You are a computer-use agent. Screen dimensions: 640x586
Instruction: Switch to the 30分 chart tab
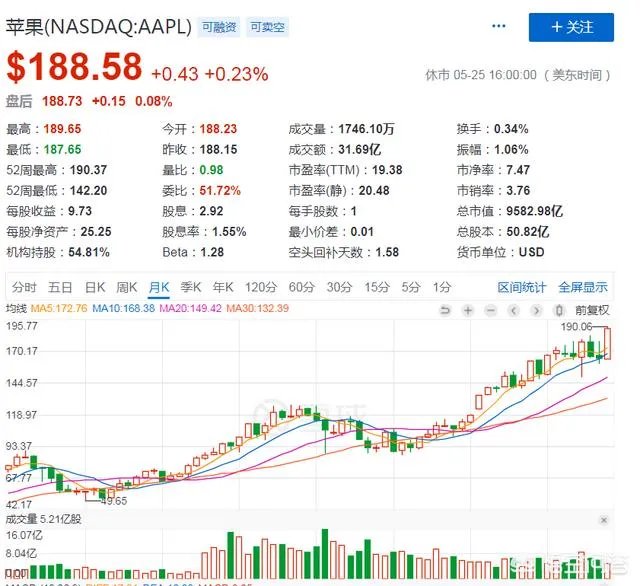tap(339, 287)
